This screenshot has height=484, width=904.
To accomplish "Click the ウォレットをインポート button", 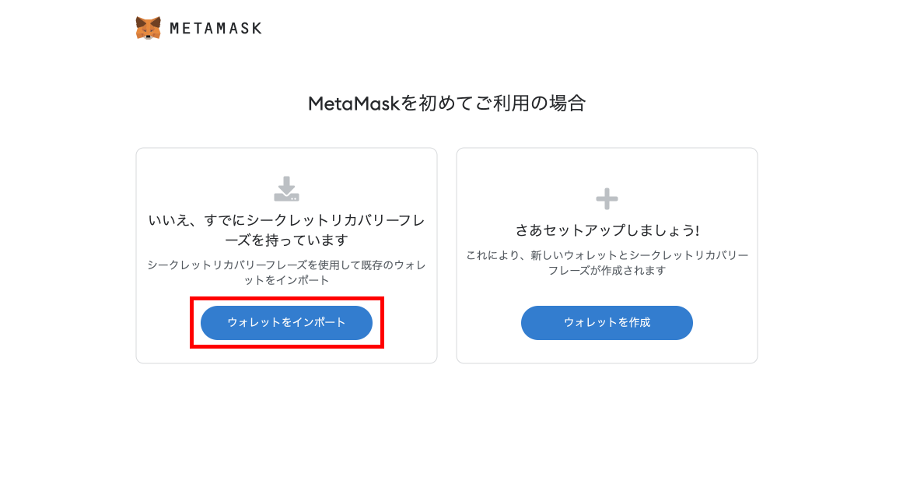I will 287,323.
